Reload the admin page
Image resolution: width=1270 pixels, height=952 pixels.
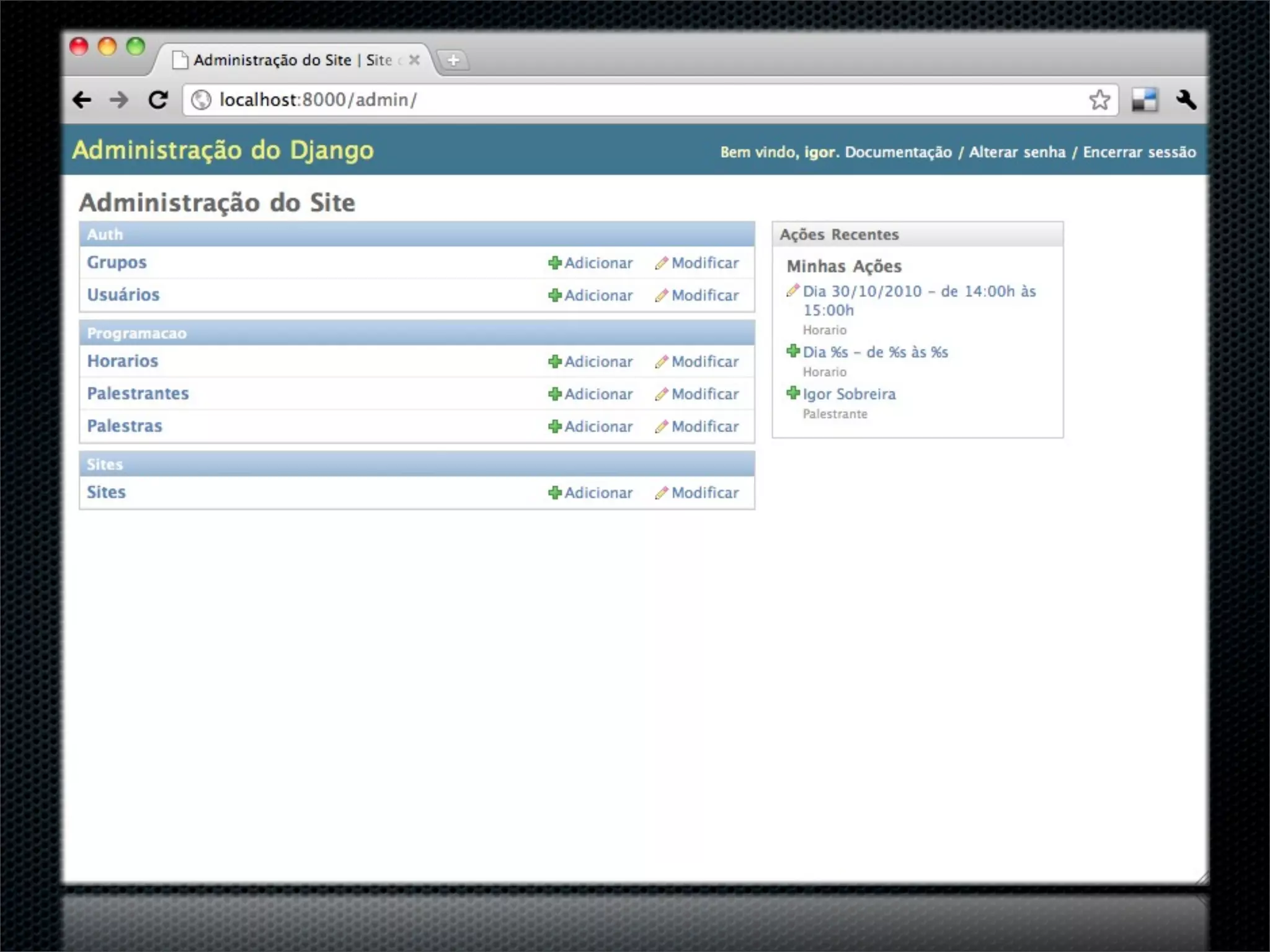pyautogui.click(x=158, y=100)
